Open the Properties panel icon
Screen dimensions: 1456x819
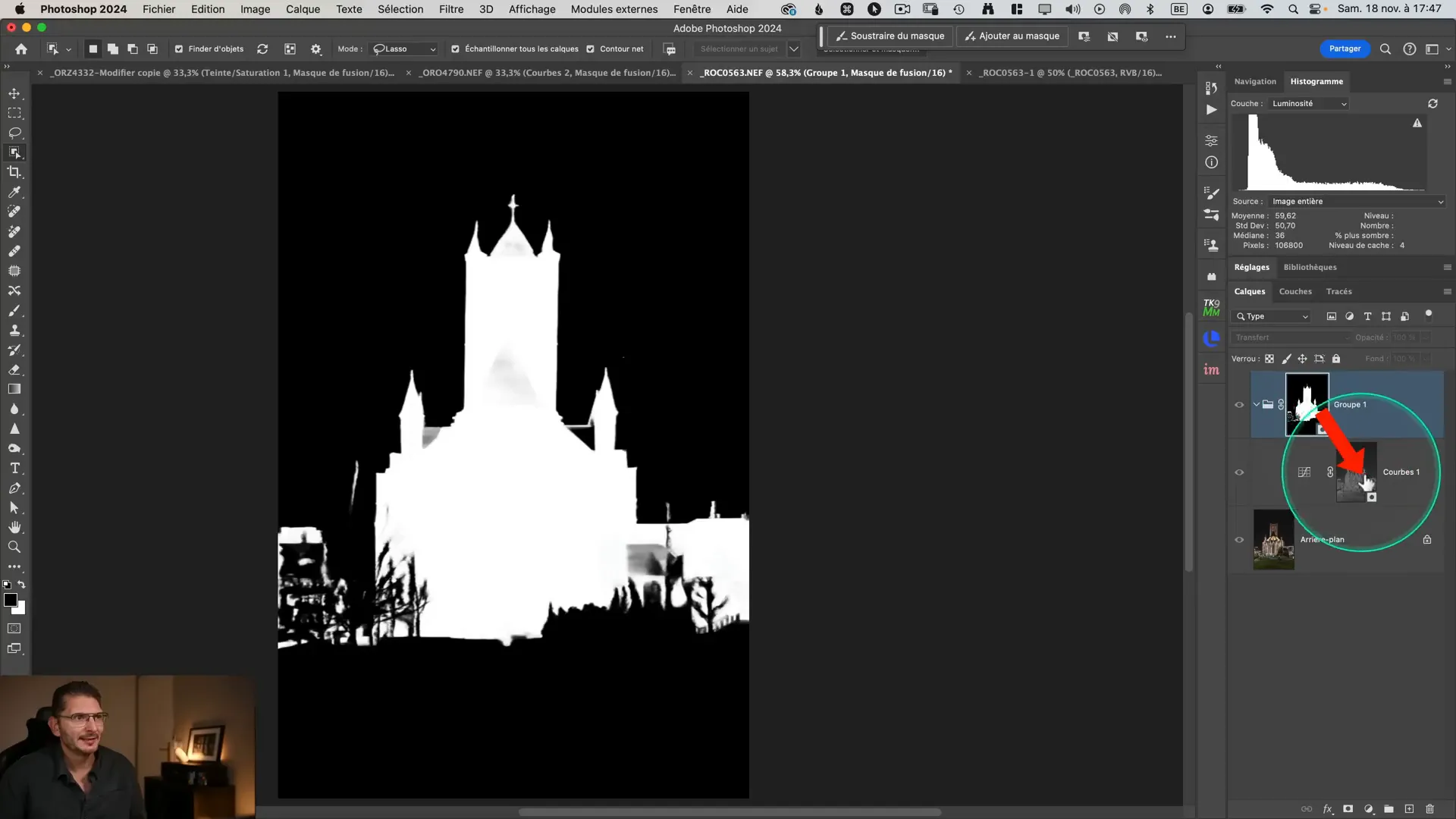(x=1211, y=141)
